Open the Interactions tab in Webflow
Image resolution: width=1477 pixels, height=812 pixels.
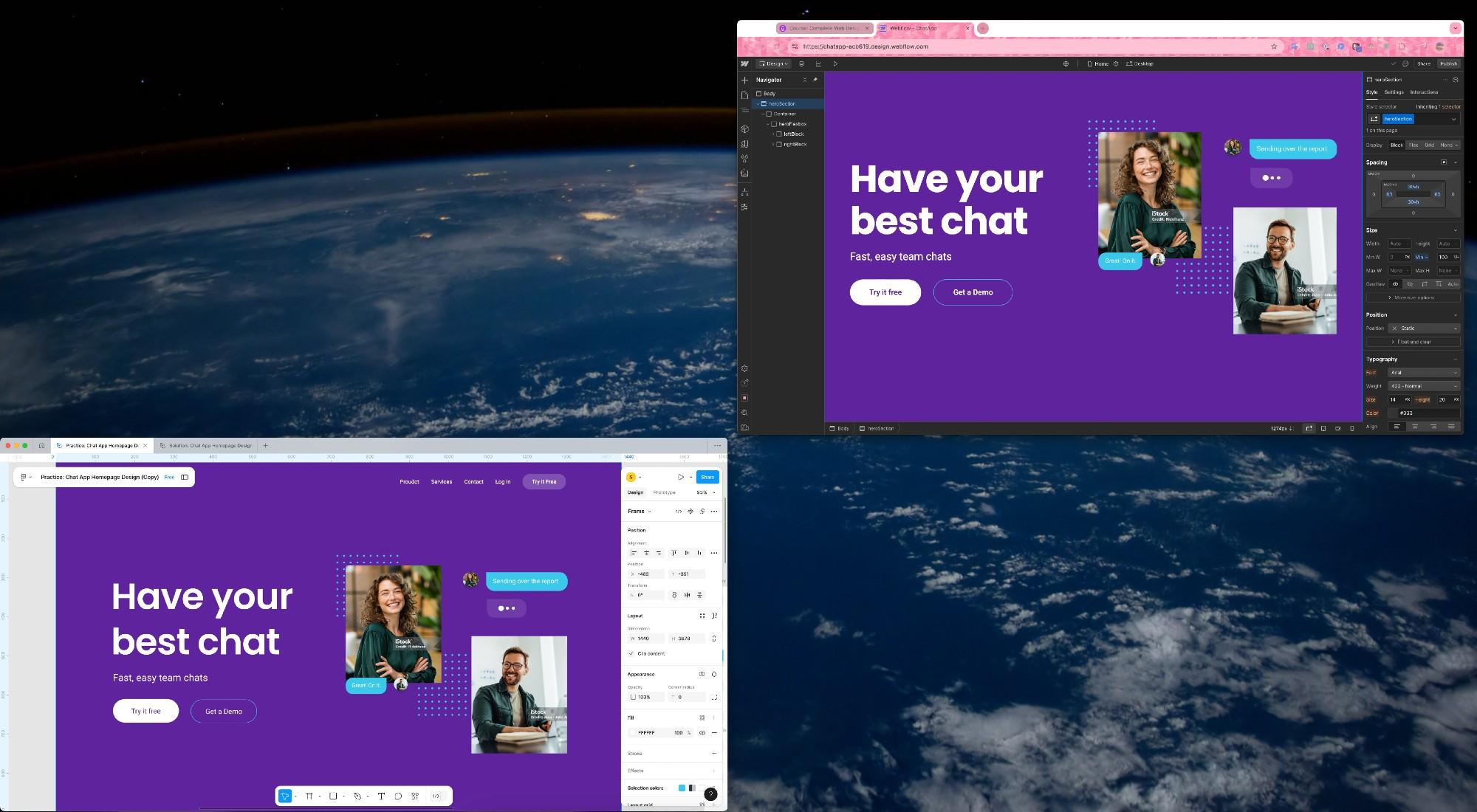click(1424, 92)
